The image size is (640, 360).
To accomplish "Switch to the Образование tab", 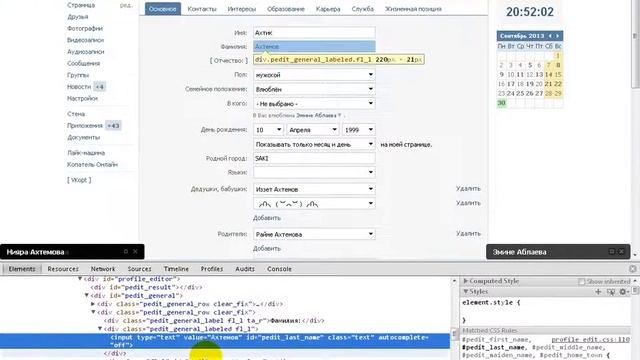I will 286,9.
